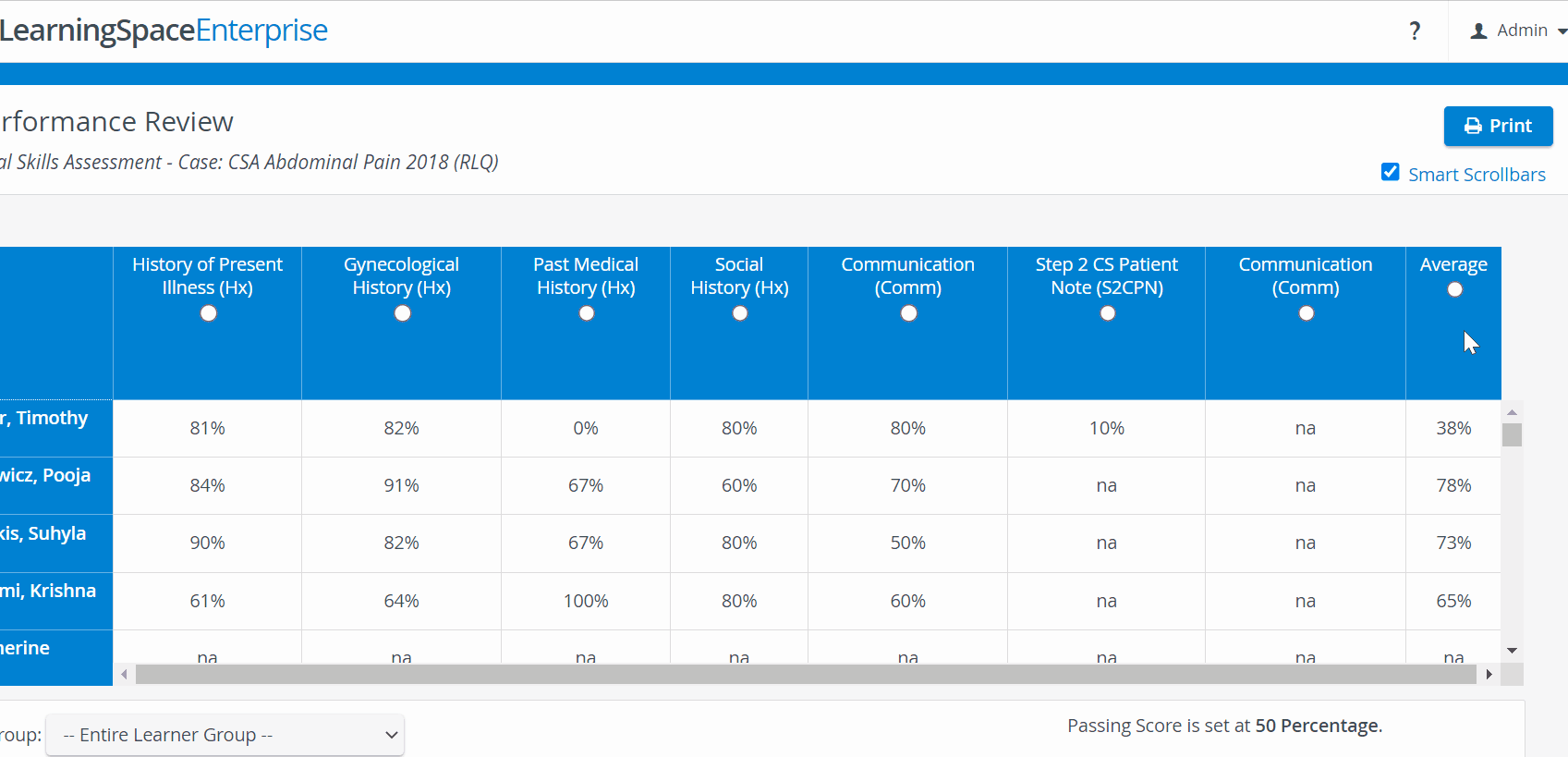The width and height of the screenshot is (1568, 757).
Task: Open the help question mark icon
Action: [x=1415, y=31]
